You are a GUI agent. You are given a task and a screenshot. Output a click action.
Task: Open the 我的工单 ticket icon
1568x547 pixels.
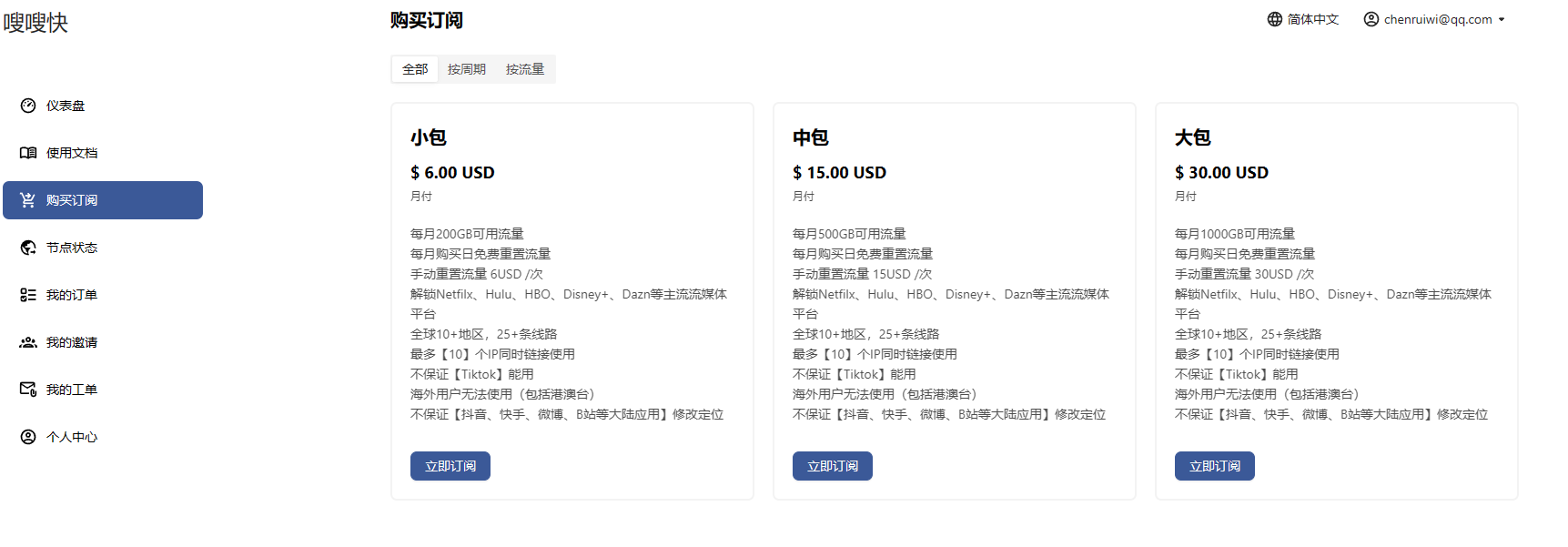point(28,390)
